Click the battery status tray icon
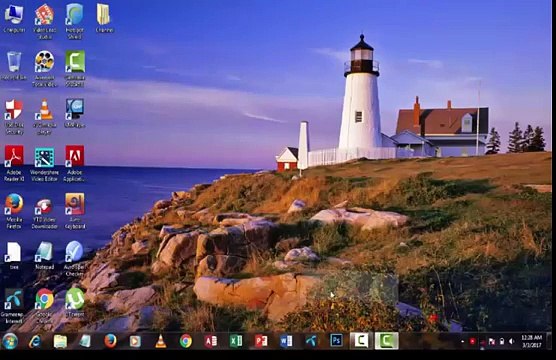This screenshot has height=360, width=556. point(502,342)
